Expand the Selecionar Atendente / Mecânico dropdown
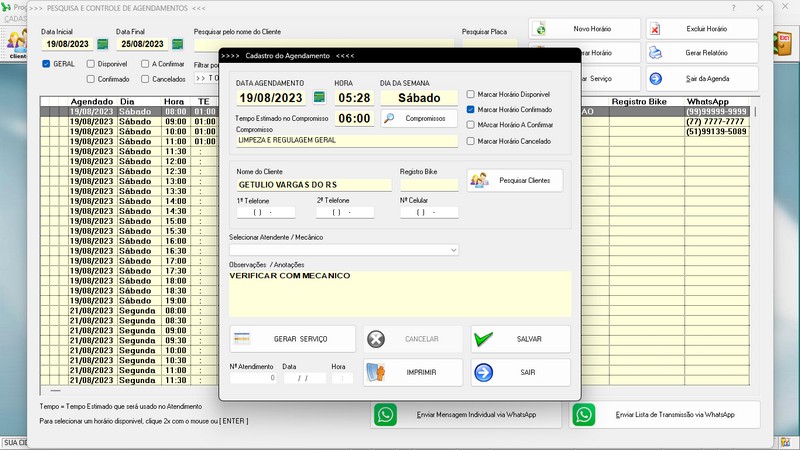This screenshot has width=800, height=450. click(x=453, y=250)
